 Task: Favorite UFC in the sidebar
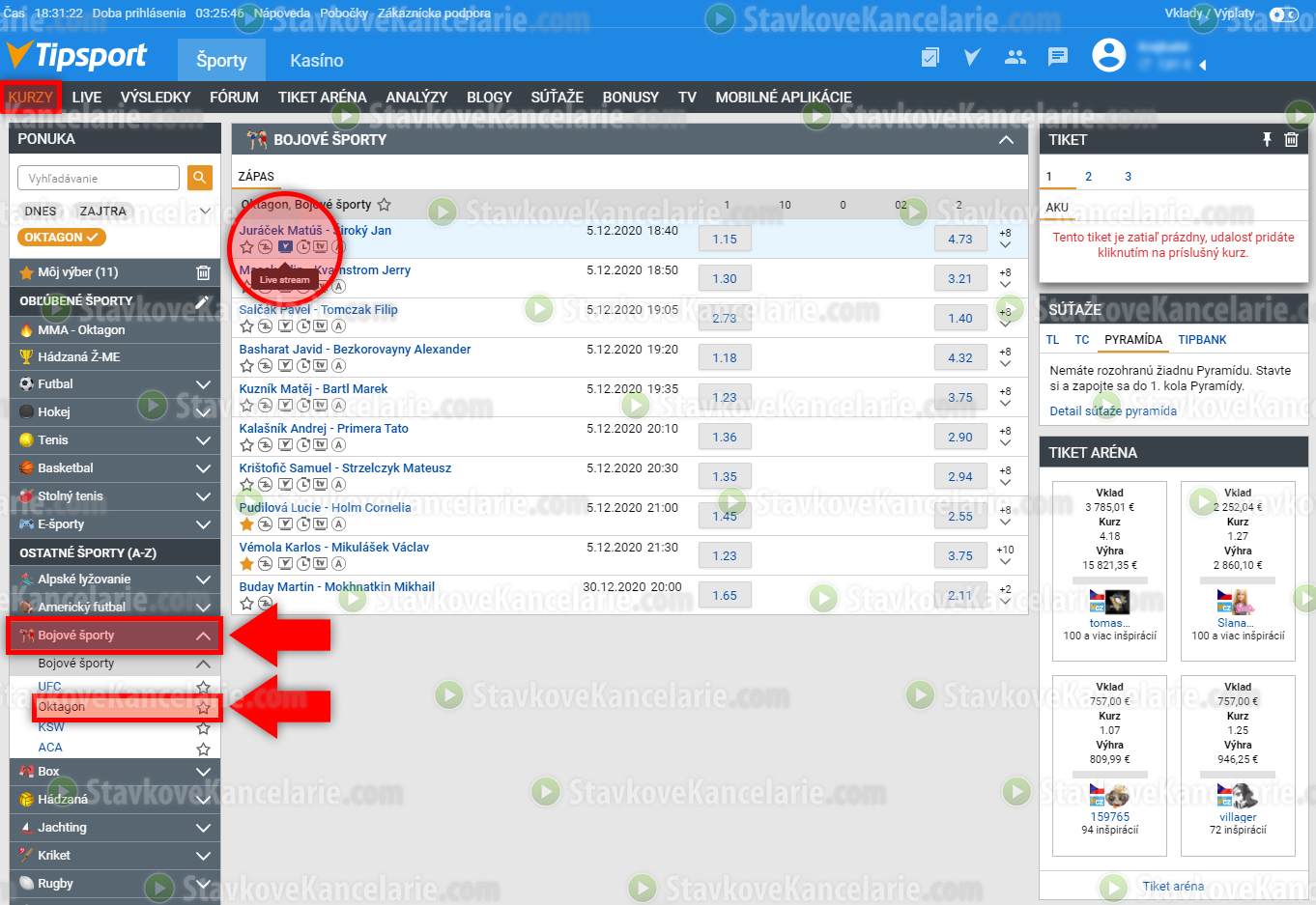click(x=203, y=687)
